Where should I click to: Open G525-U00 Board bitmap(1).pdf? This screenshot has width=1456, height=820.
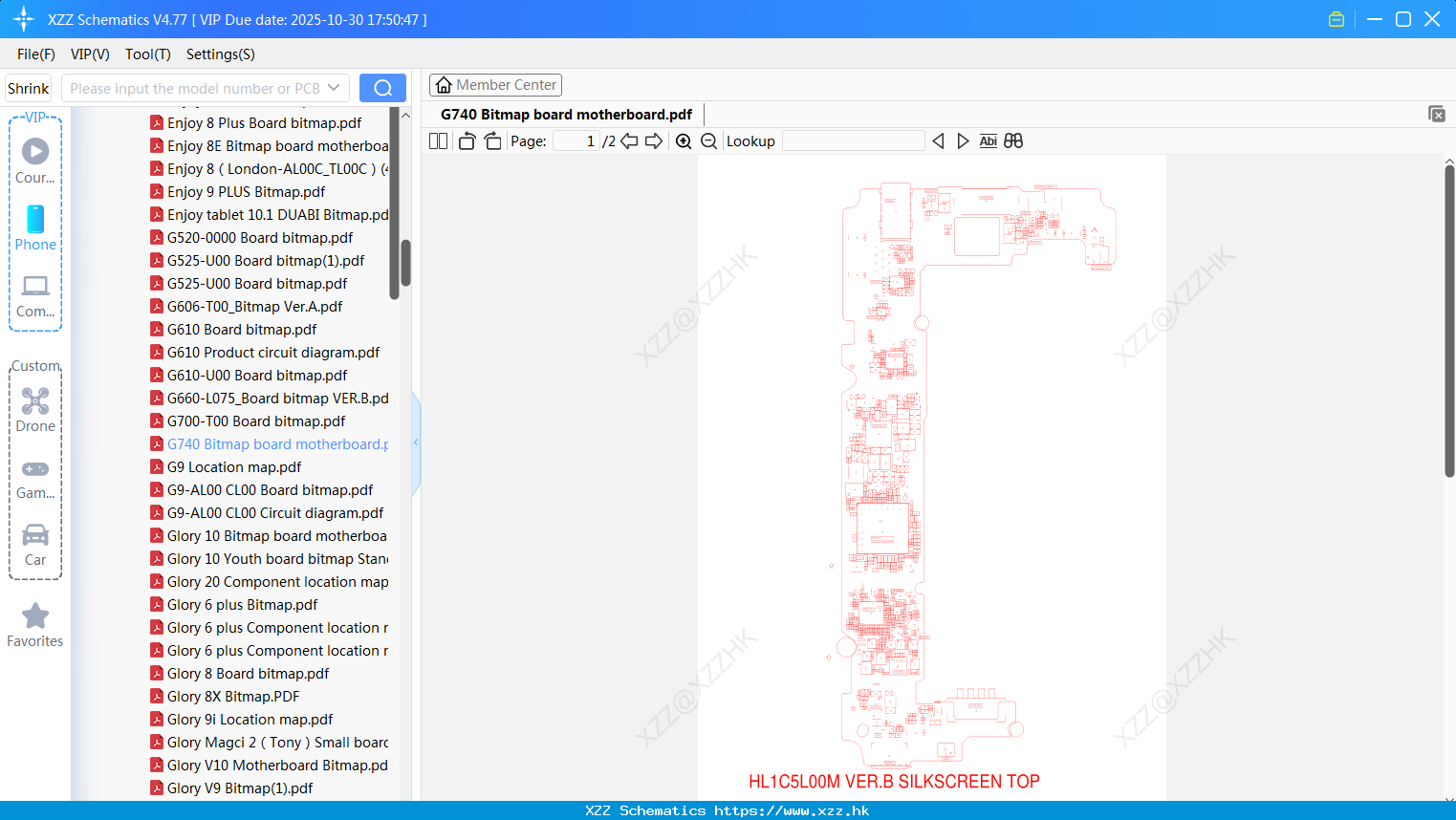coord(257,261)
